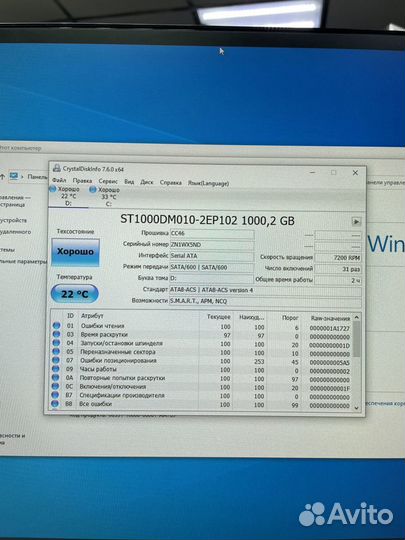
Task: Click worst value 253 in row 07
Action: pyautogui.click(x=259, y=362)
